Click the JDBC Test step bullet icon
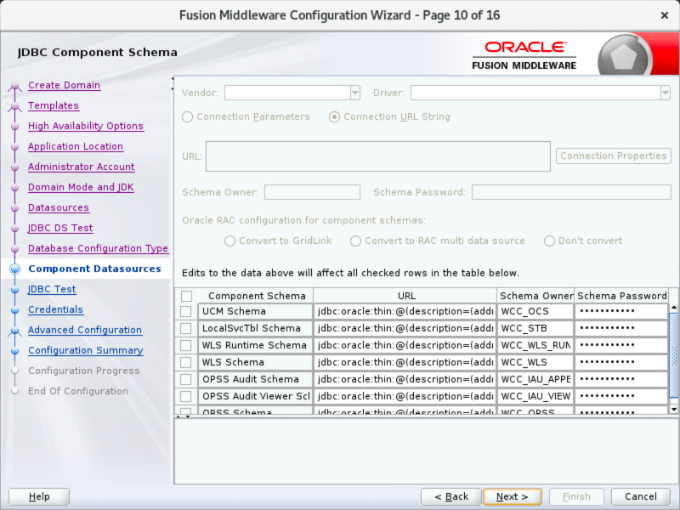Image resolution: width=680 pixels, height=510 pixels. pos(15,290)
